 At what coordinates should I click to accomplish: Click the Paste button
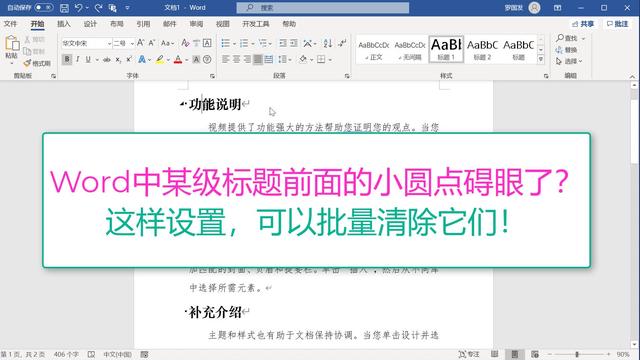(11, 48)
